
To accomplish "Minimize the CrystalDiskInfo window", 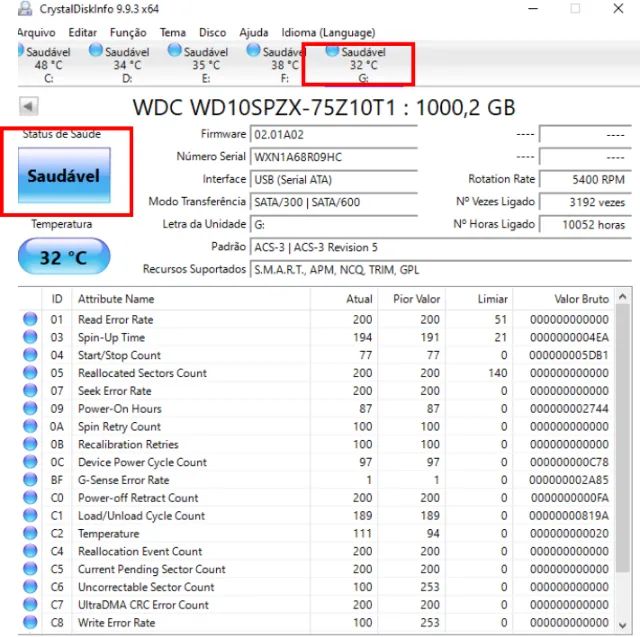I will pyautogui.click(x=533, y=8).
